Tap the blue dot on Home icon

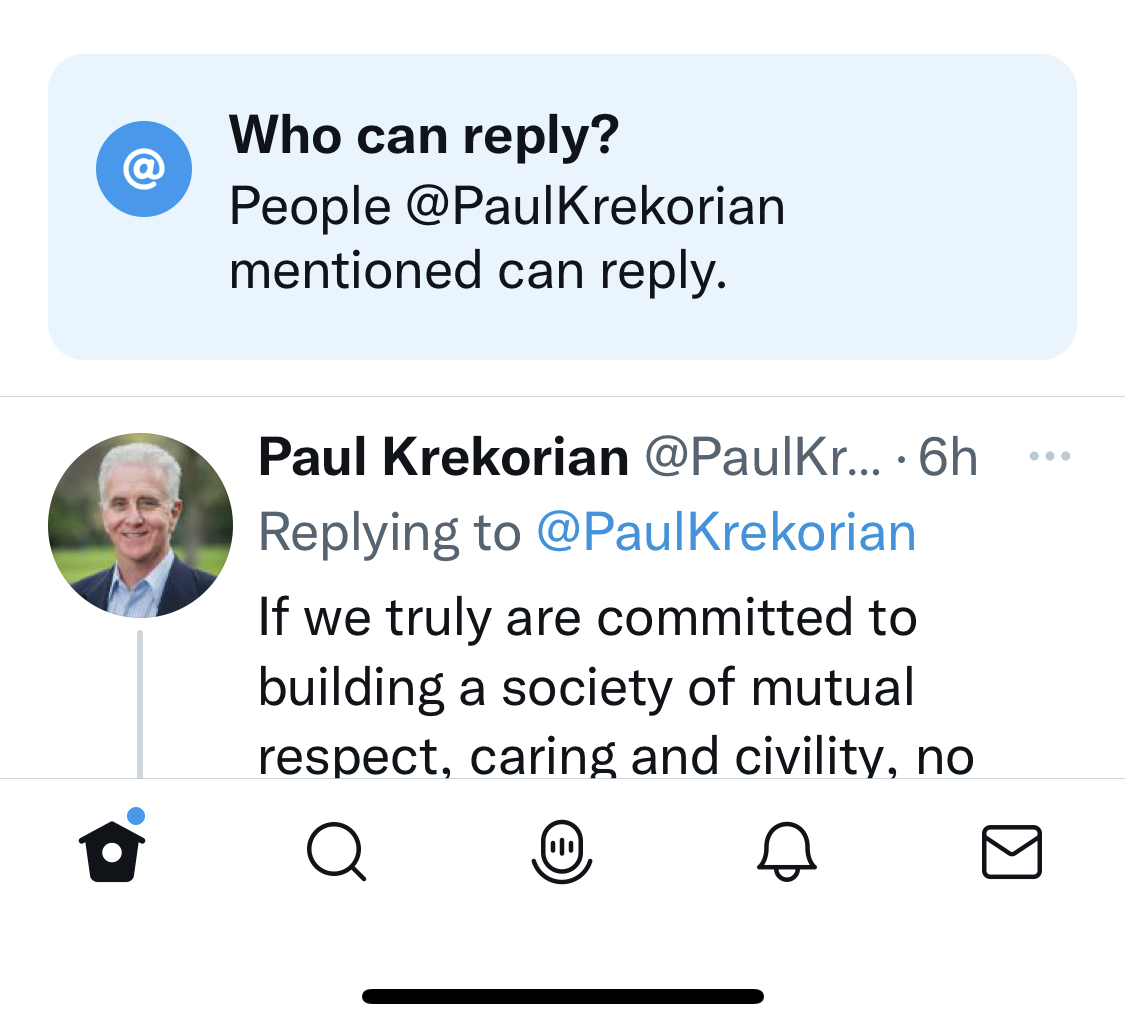coord(137,816)
